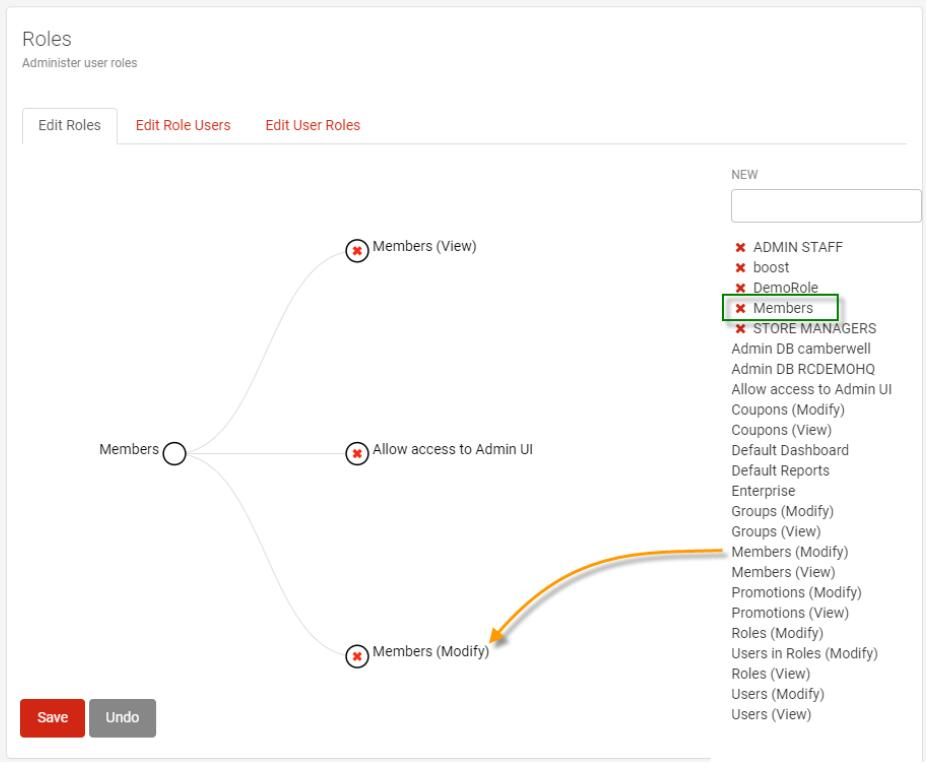Select Members role in list

click(x=783, y=309)
